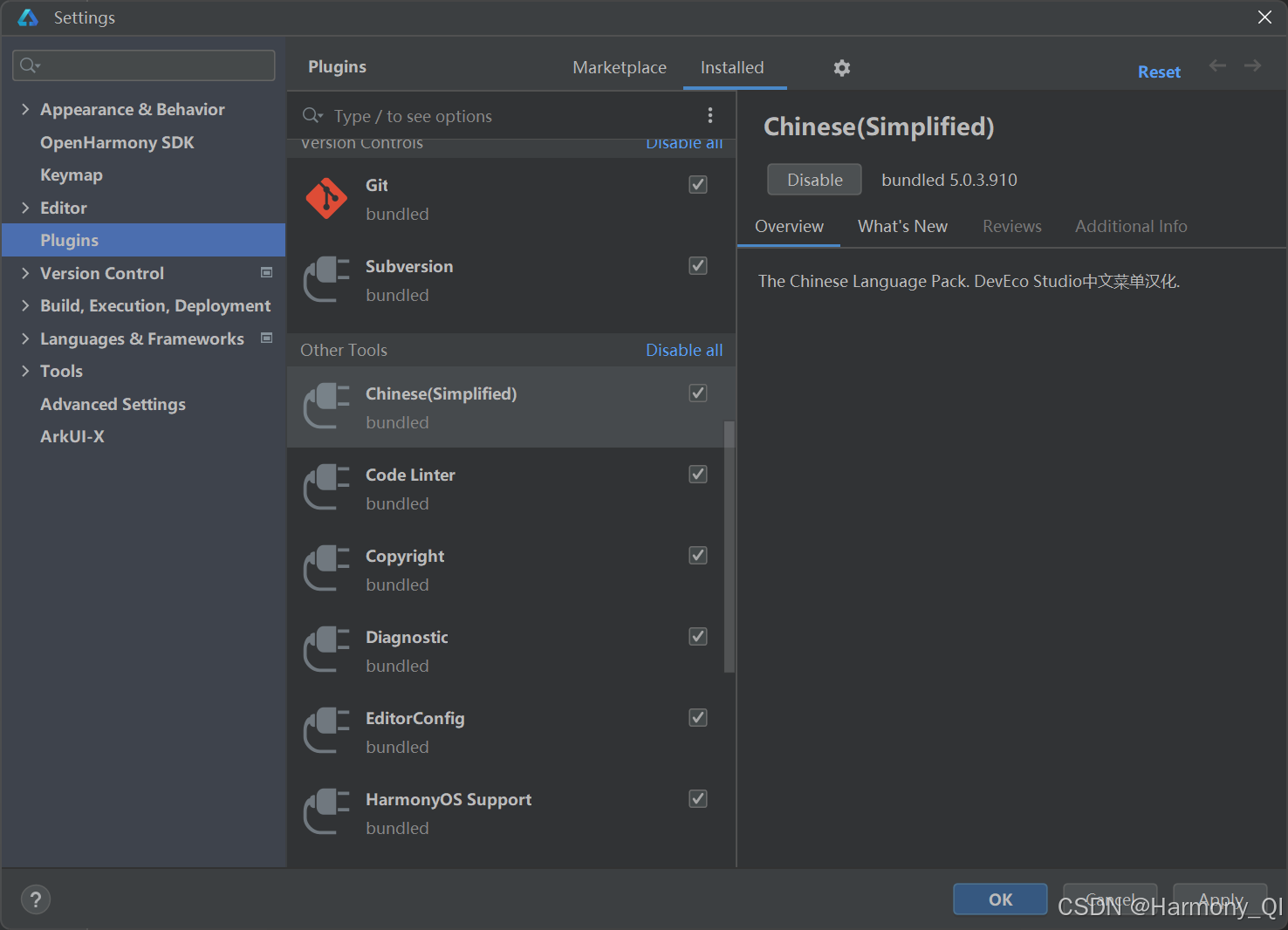Click the Code Linter plugin plug icon
This screenshot has width=1288, height=930.
(326, 488)
